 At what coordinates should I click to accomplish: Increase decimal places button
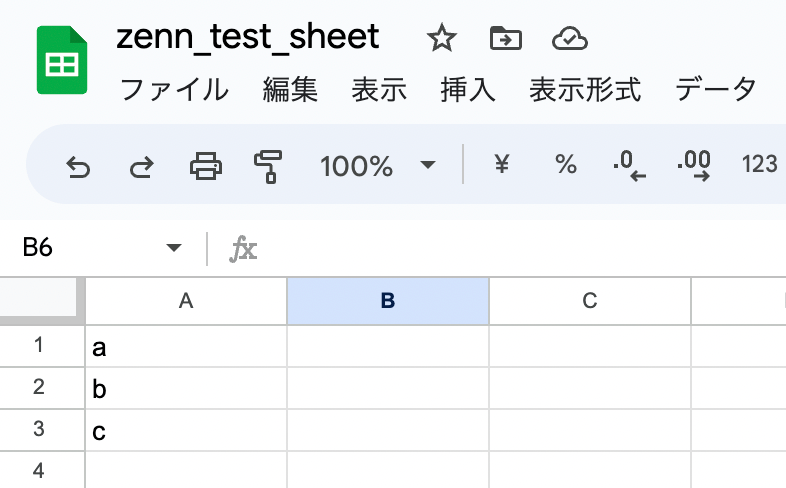[694, 165]
